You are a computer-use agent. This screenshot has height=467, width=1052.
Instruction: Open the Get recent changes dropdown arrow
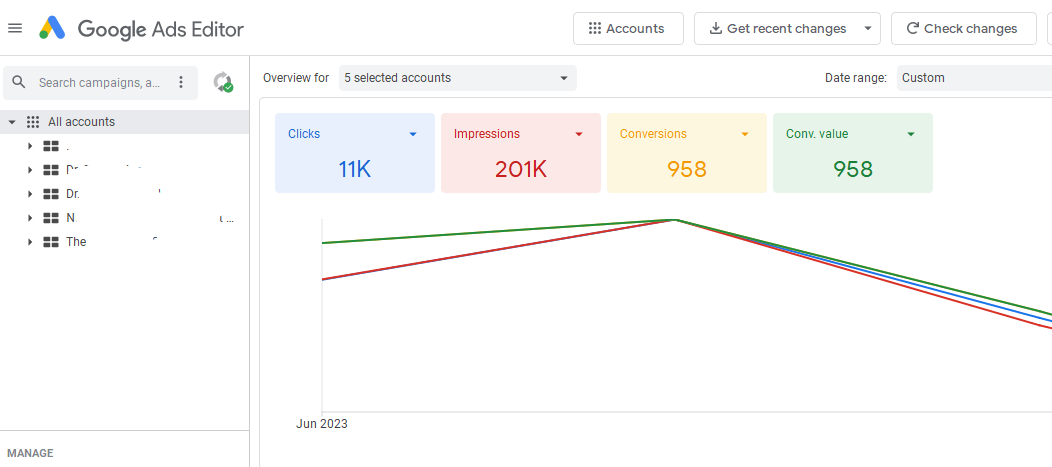(867, 29)
